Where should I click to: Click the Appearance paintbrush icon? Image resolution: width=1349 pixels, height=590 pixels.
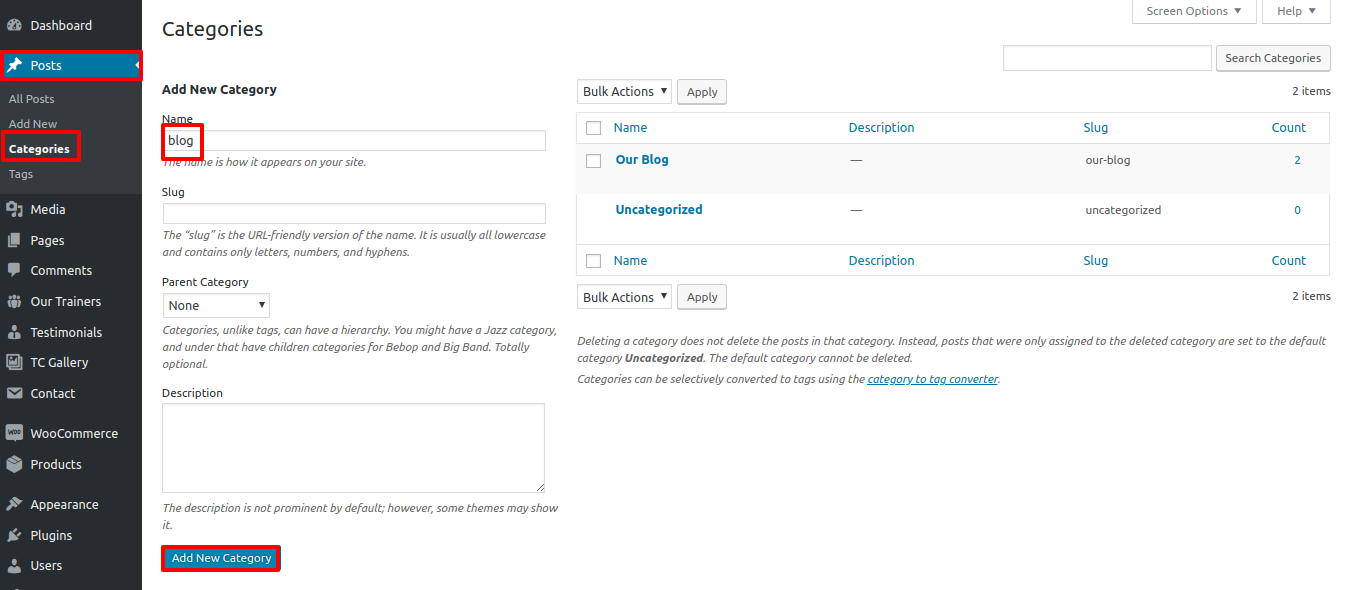point(14,504)
